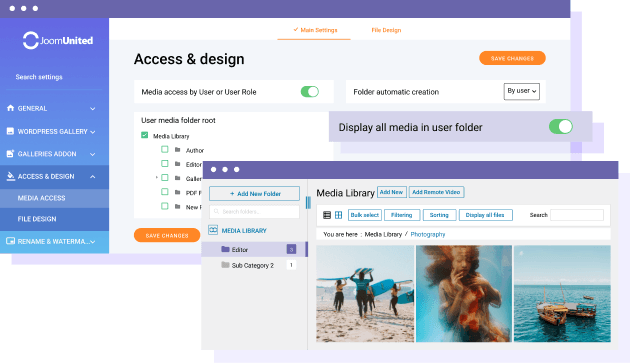Check the PDF folder checkbox
The width and height of the screenshot is (630, 363).
(x=165, y=192)
